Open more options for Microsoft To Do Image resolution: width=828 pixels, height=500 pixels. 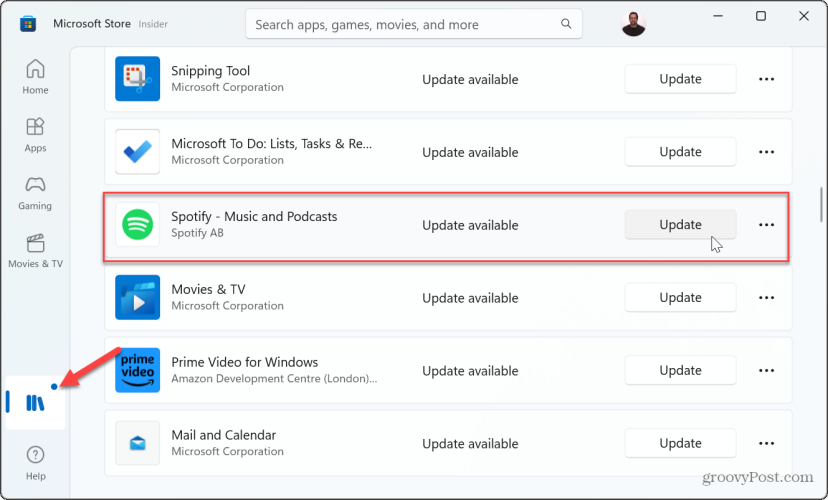tap(766, 152)
